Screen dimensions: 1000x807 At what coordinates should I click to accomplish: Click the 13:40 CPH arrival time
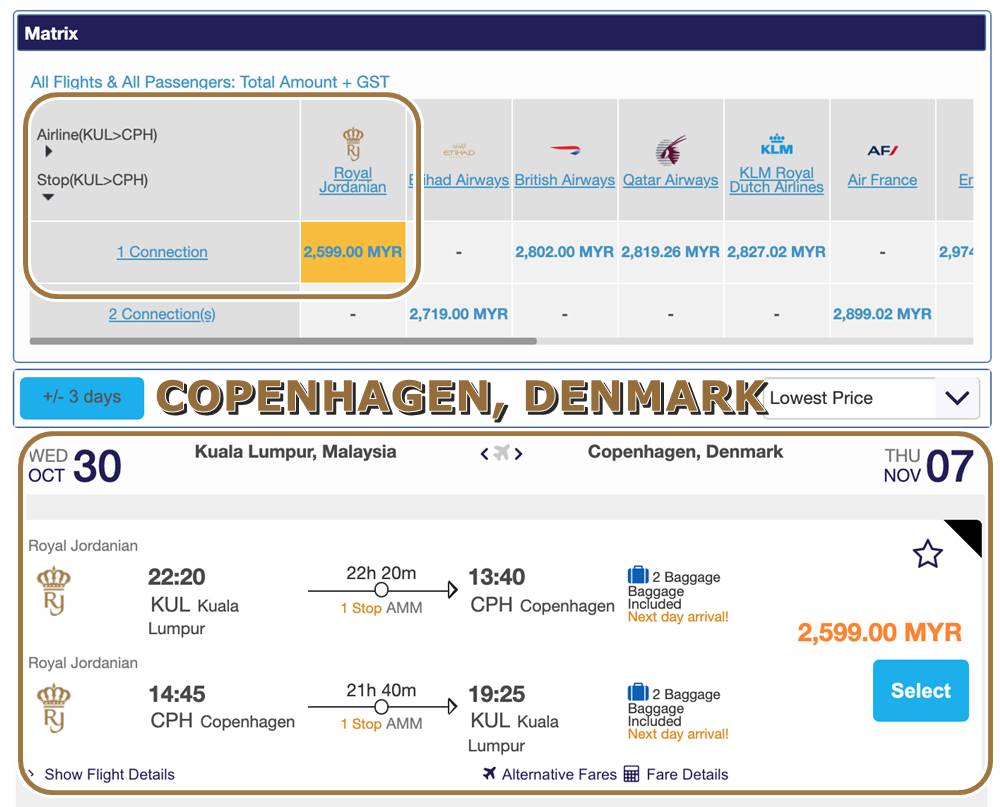tap(497, 577)
